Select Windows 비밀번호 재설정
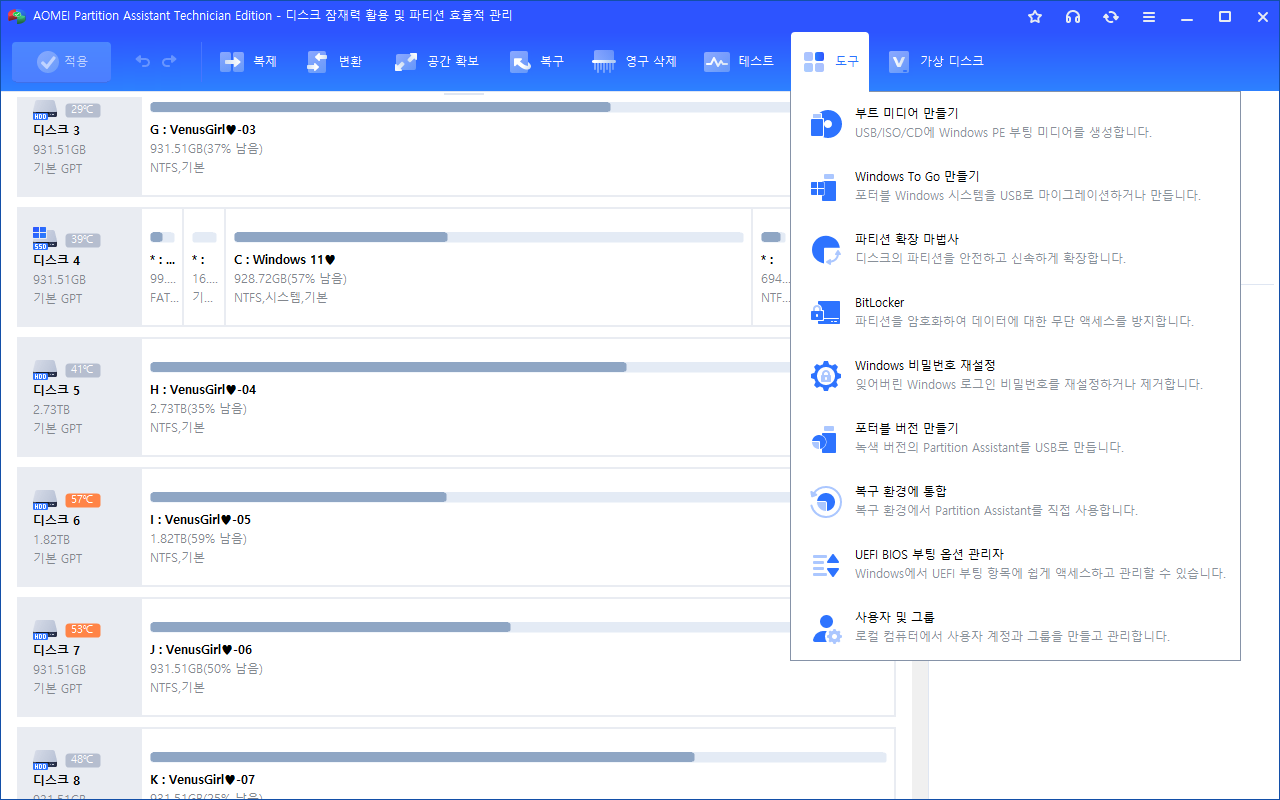Viewport: 1280px width, 800px height. (x=1015, y=375)
